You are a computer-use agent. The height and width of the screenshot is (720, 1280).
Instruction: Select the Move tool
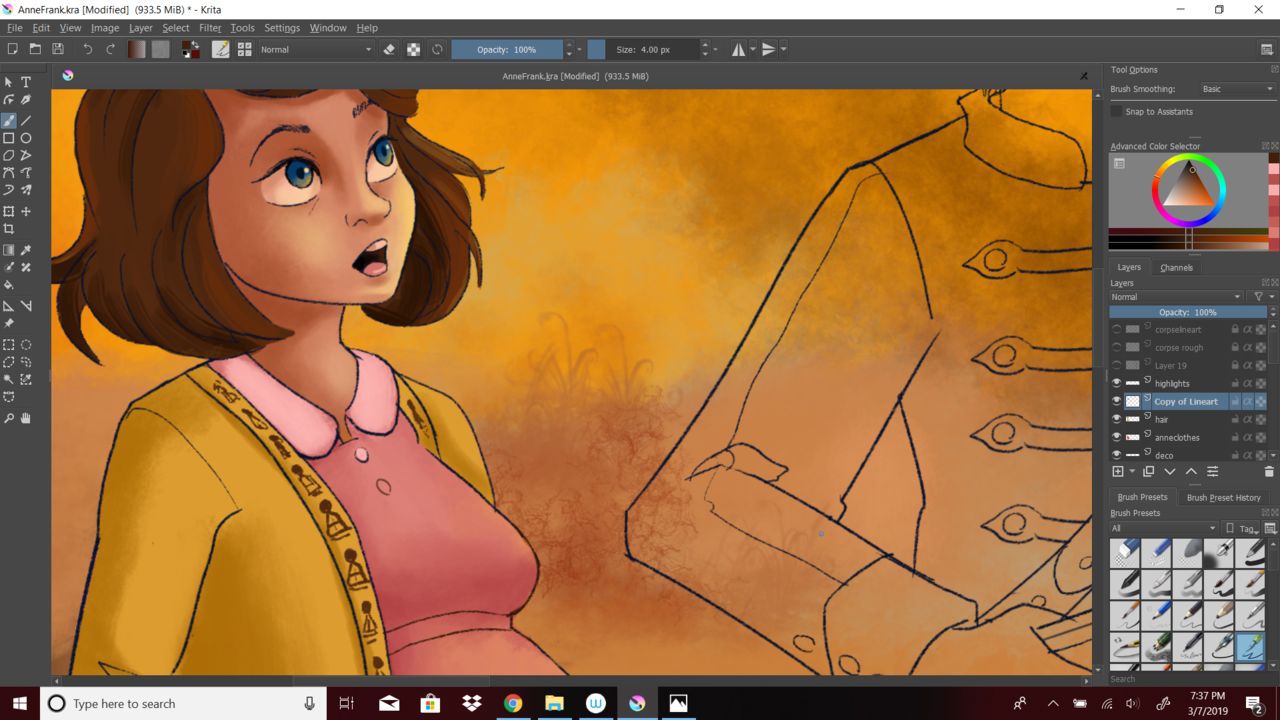pyautogui.click(x=26, y=211)
